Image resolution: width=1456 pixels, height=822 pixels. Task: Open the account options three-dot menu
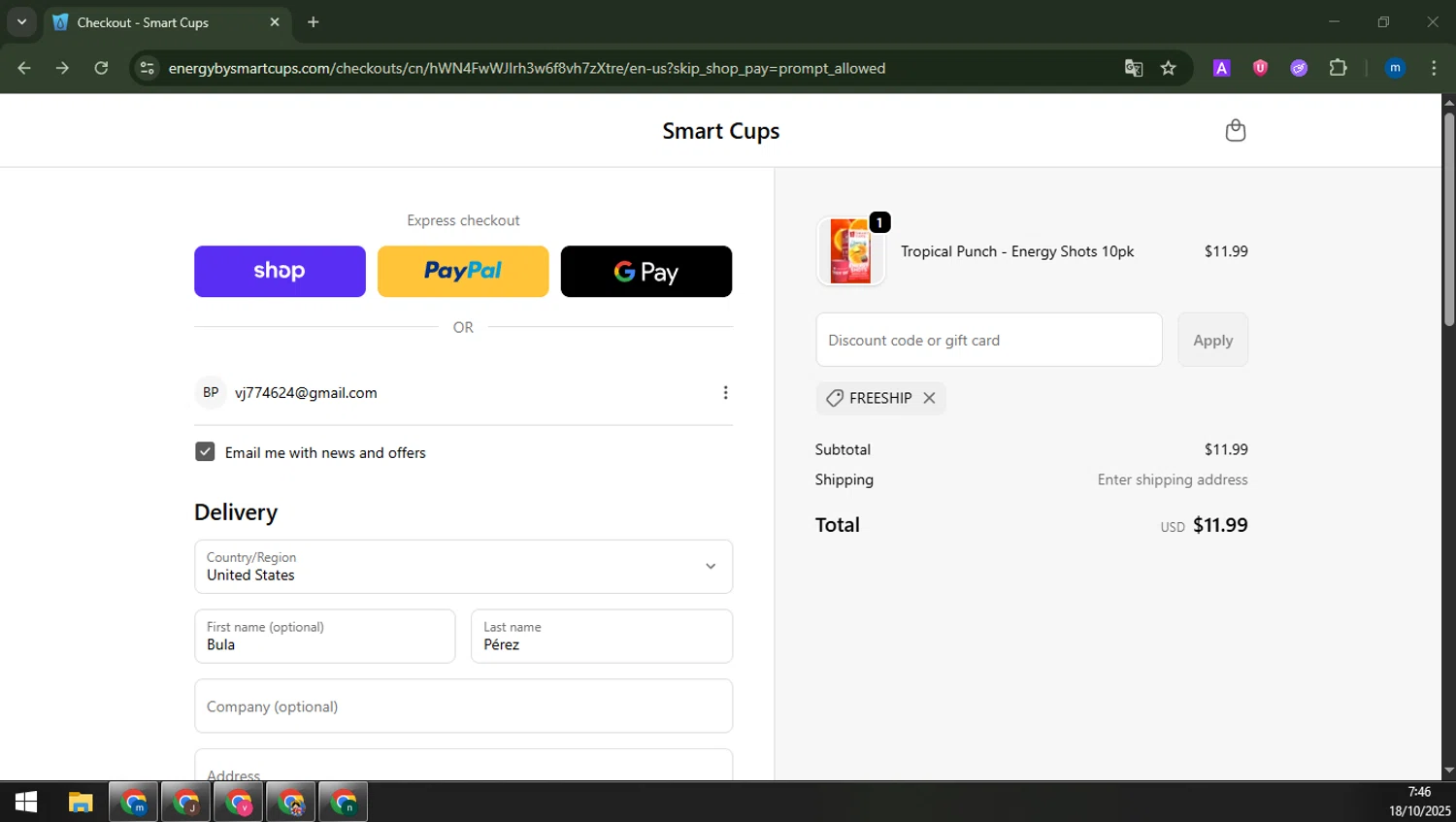click(x=725, y=392)
